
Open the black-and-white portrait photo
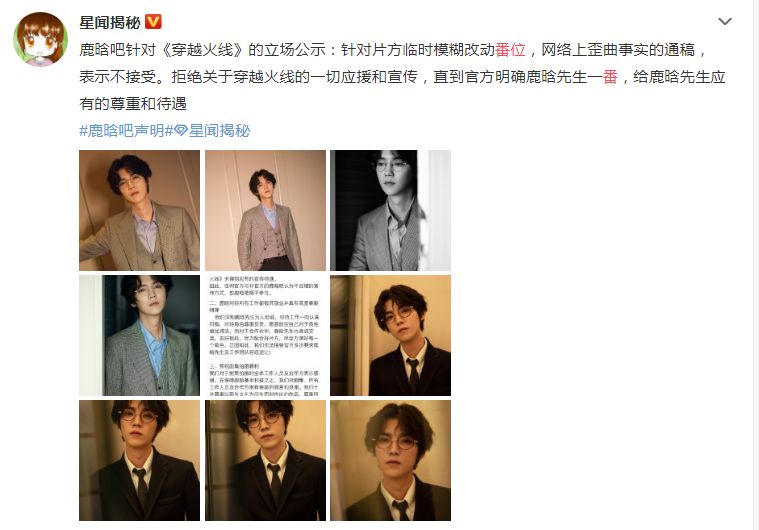click(390, 210)
